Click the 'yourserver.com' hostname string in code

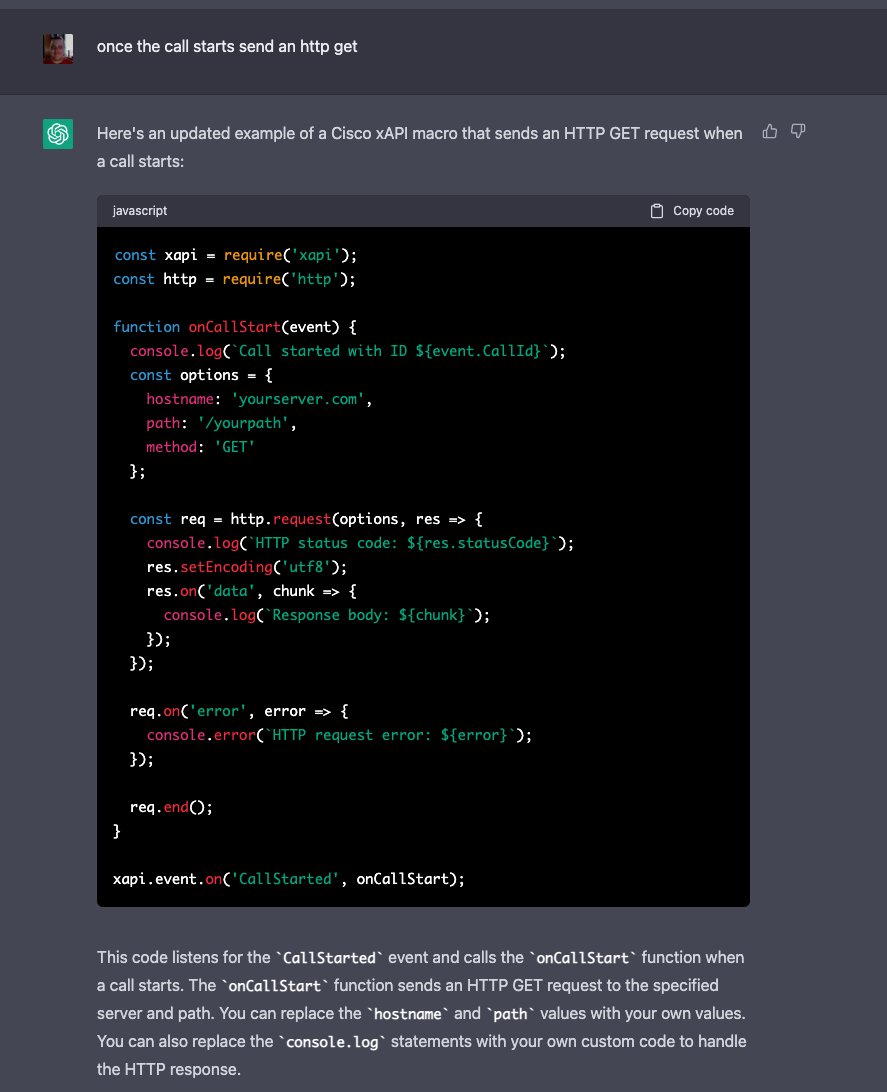(x=301, y=399)
